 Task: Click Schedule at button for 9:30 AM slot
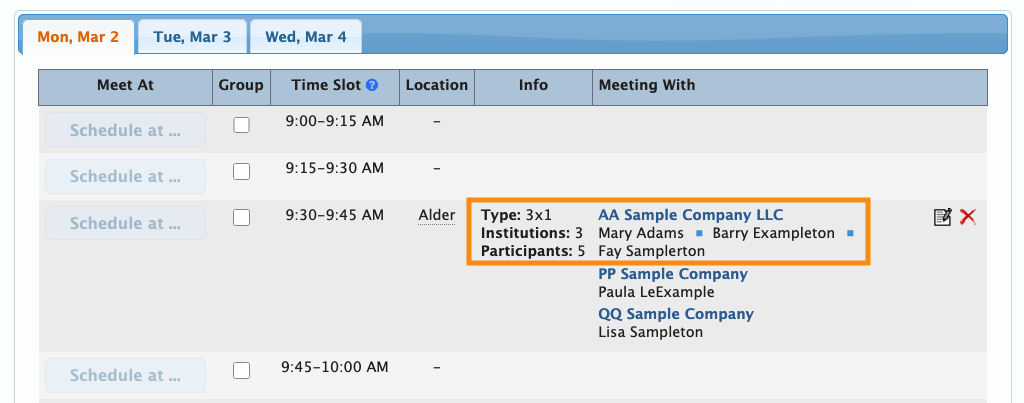[125, 223]
